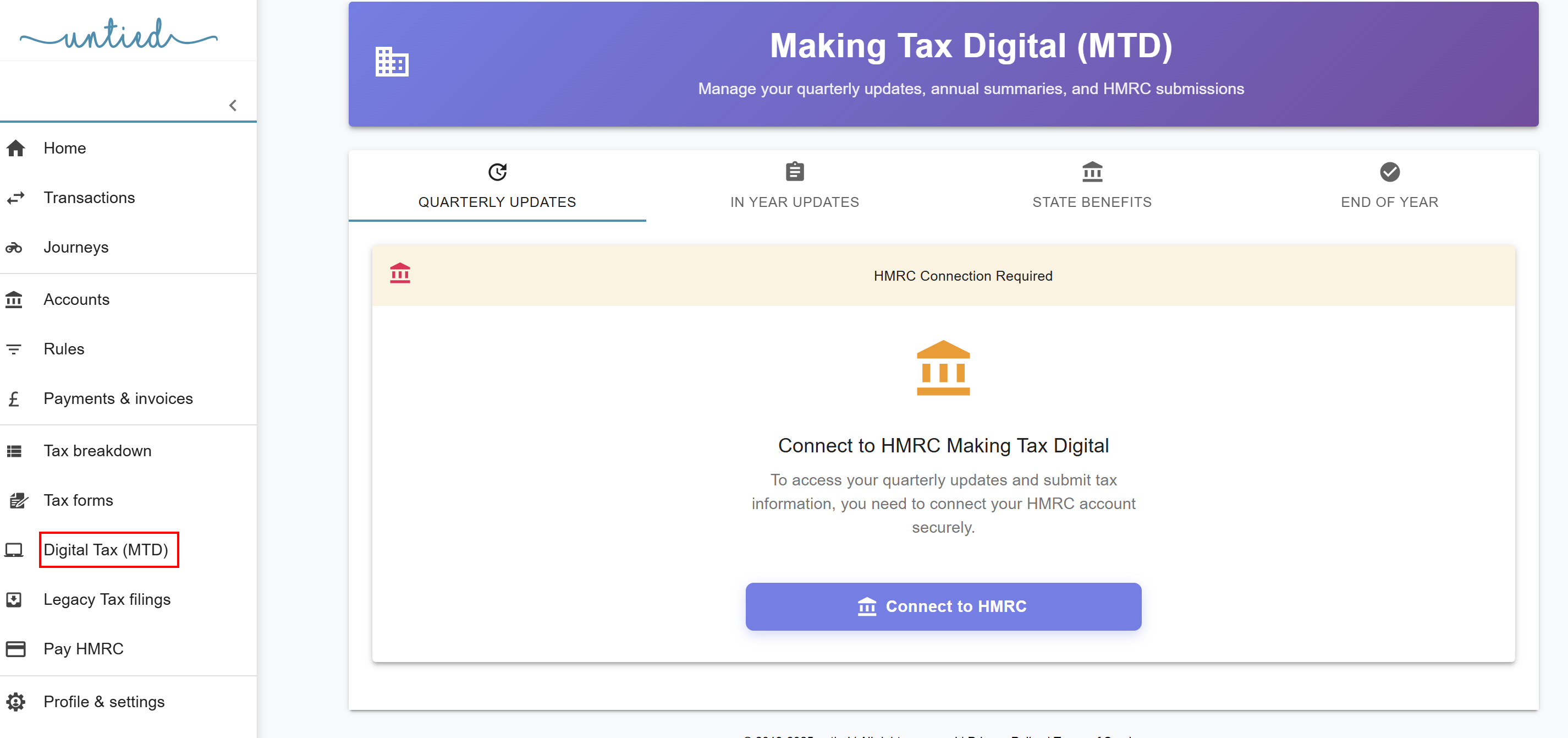Click the Home house icon
This screenshot has height=738, width=1568.
15,148
